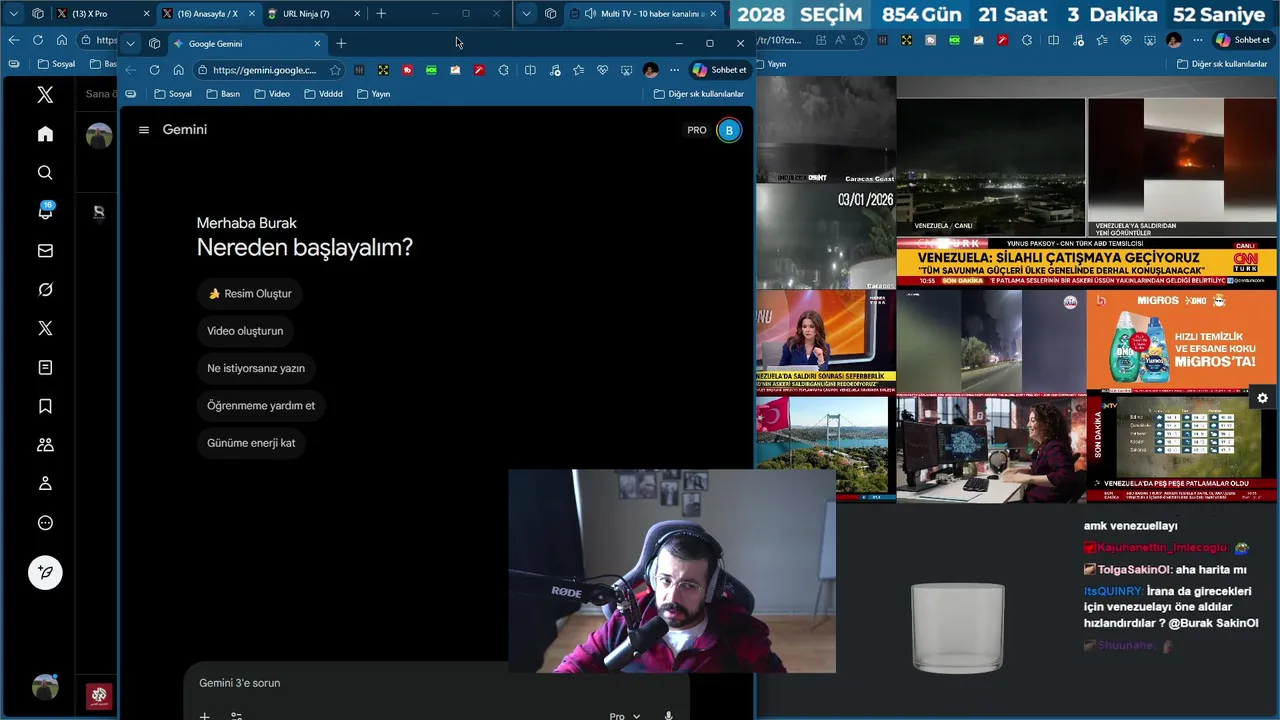Click the "Resim Oluştur" suggestion chip
Screen dimensions: 1280x720
click(250, 294)
